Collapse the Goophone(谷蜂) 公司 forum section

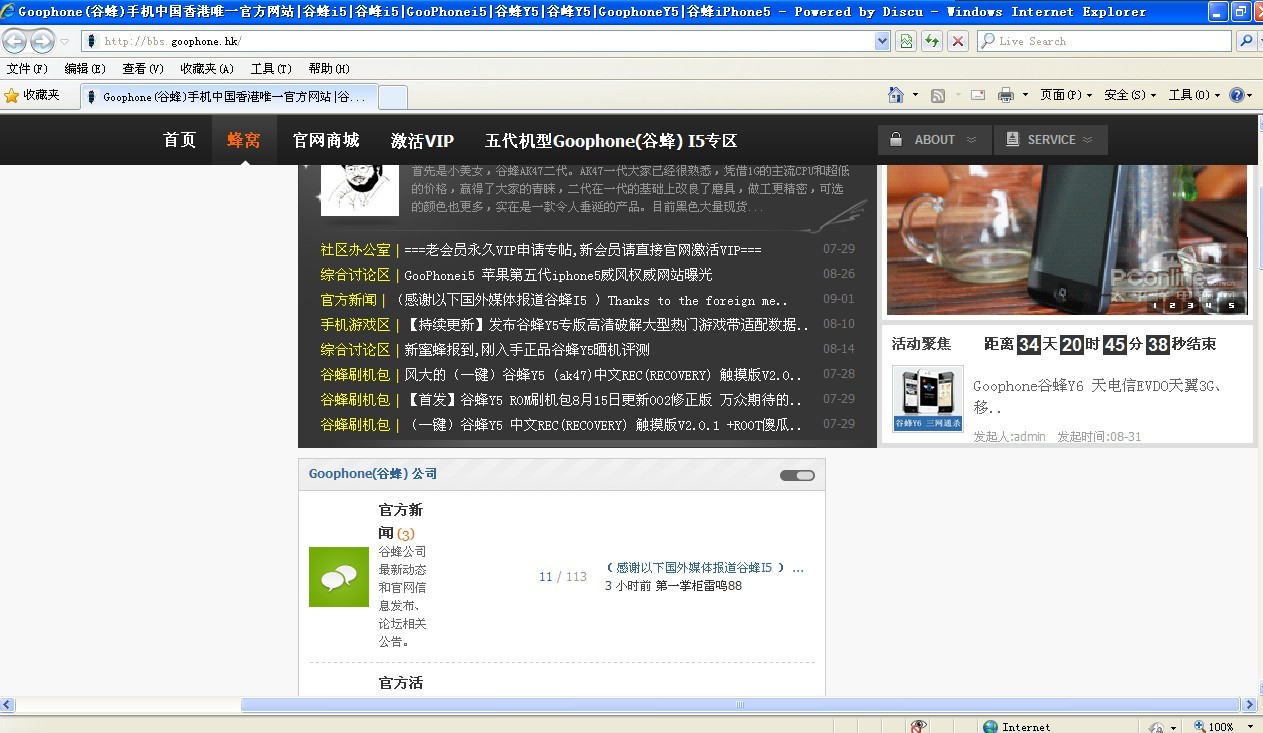click(x=797, y=475)
